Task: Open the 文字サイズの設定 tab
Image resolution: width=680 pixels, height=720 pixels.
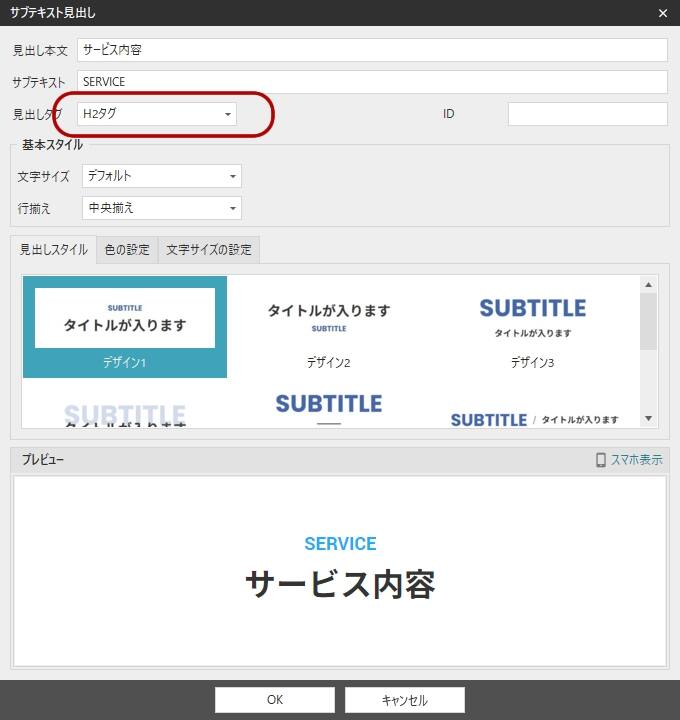Action: click(x=209, y=250)
